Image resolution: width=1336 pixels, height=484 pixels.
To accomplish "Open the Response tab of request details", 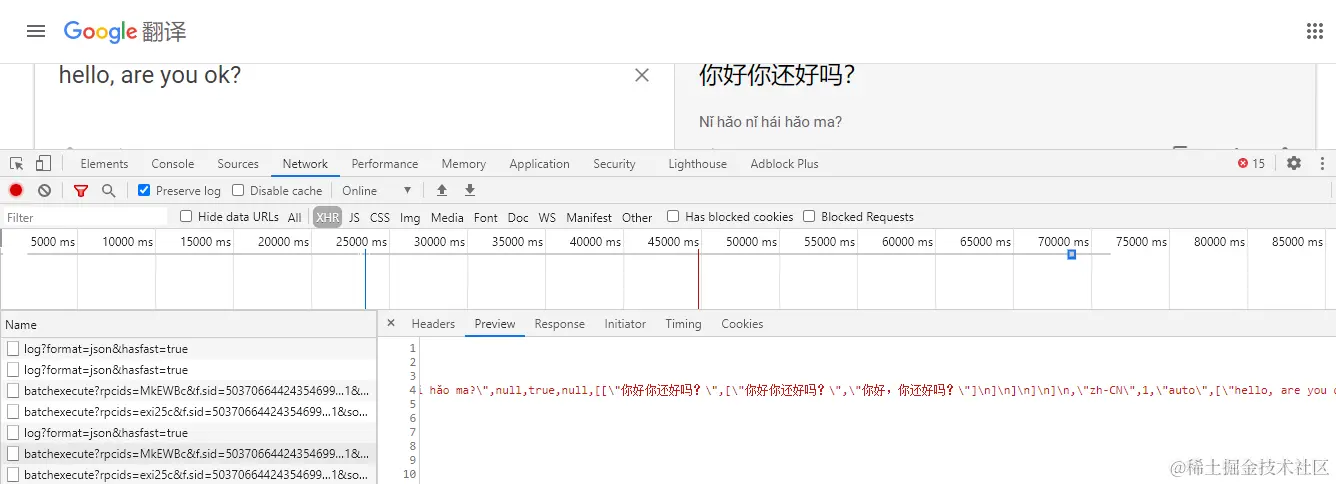I will [x=559, y=324].
